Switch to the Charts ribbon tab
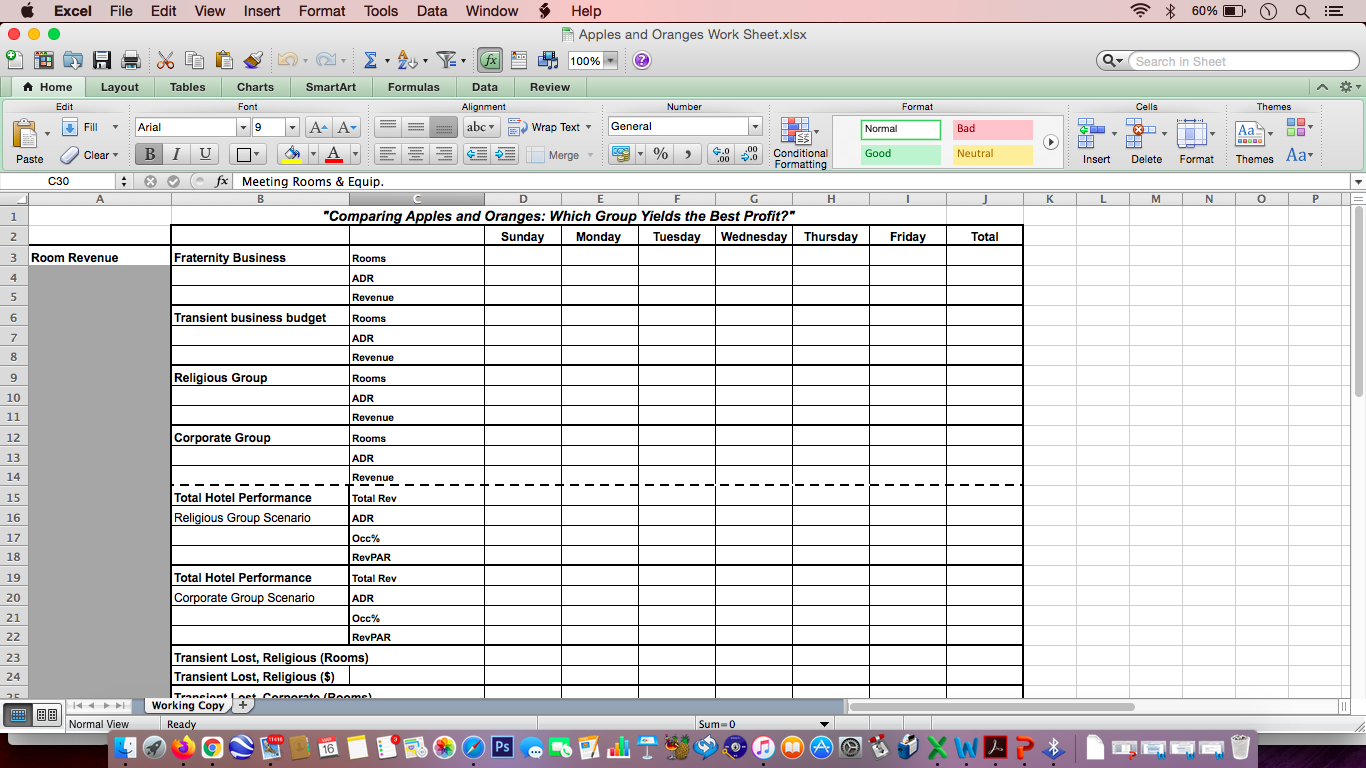Screen dimensions: 1366x768 pyautogui.click(x=255, y=87)
